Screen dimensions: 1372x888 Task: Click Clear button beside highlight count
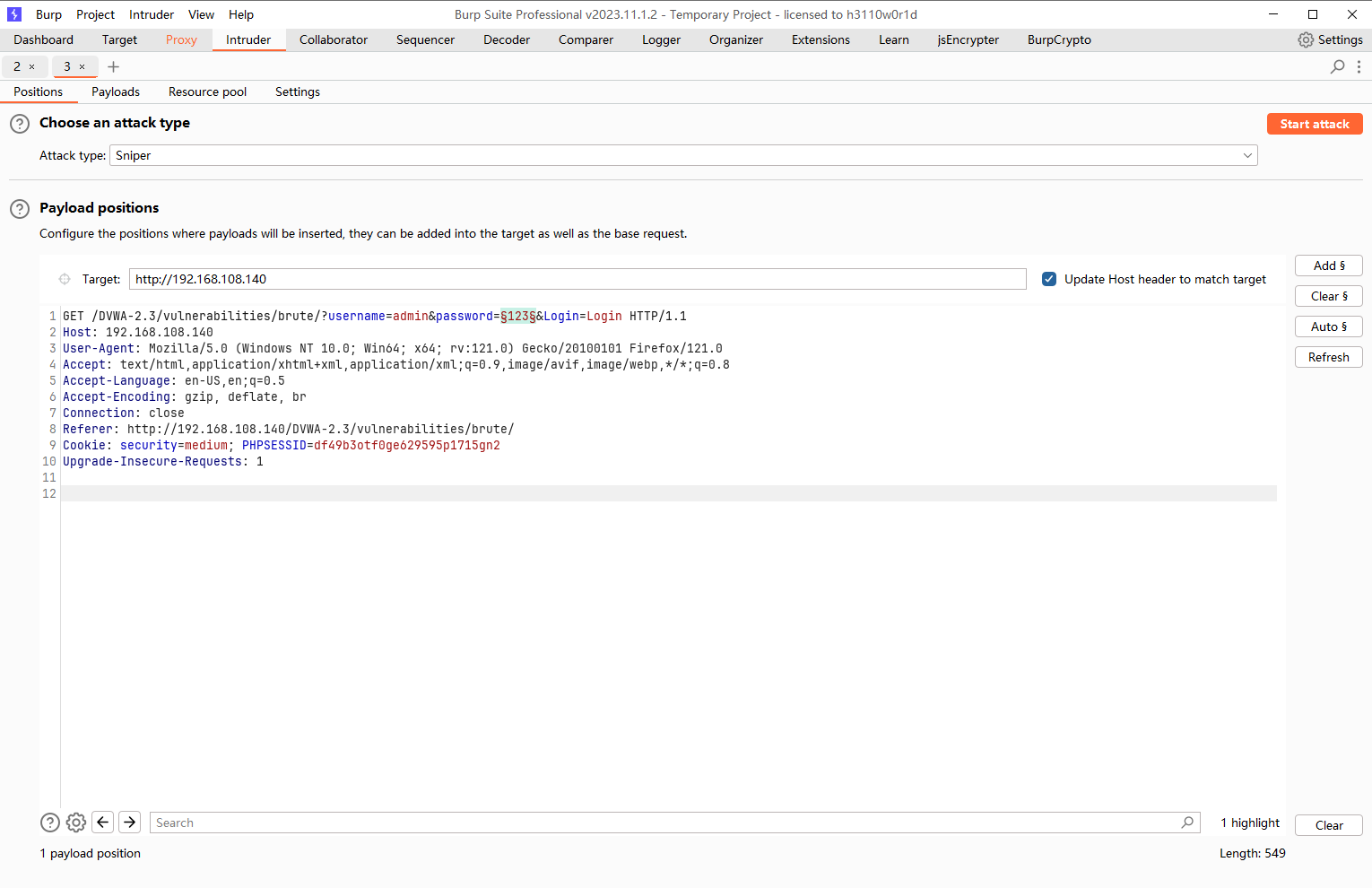[1329, 825]
